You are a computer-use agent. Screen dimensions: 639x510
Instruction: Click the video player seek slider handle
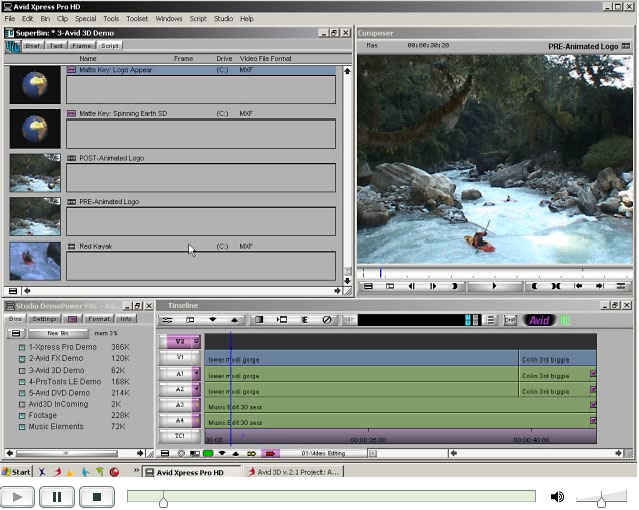pyautogui.click(x=163, y=499)
